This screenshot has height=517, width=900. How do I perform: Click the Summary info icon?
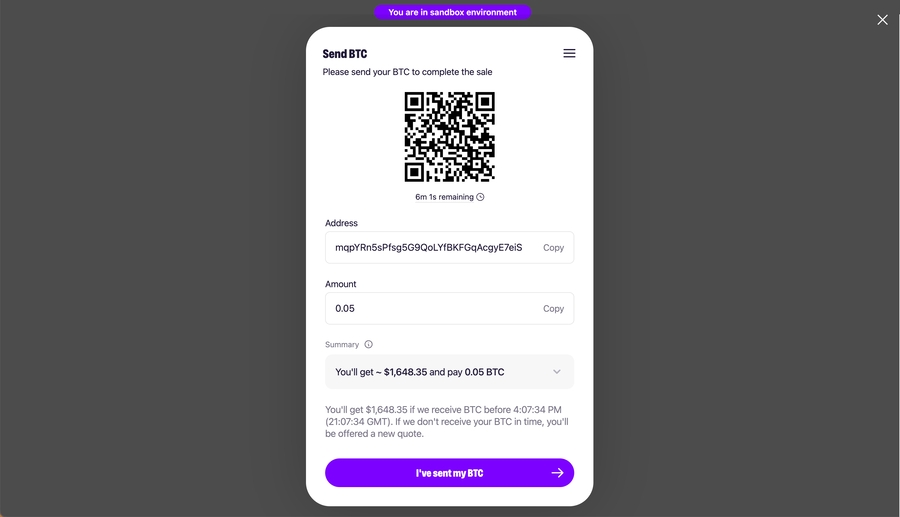[x=368, y=344]
